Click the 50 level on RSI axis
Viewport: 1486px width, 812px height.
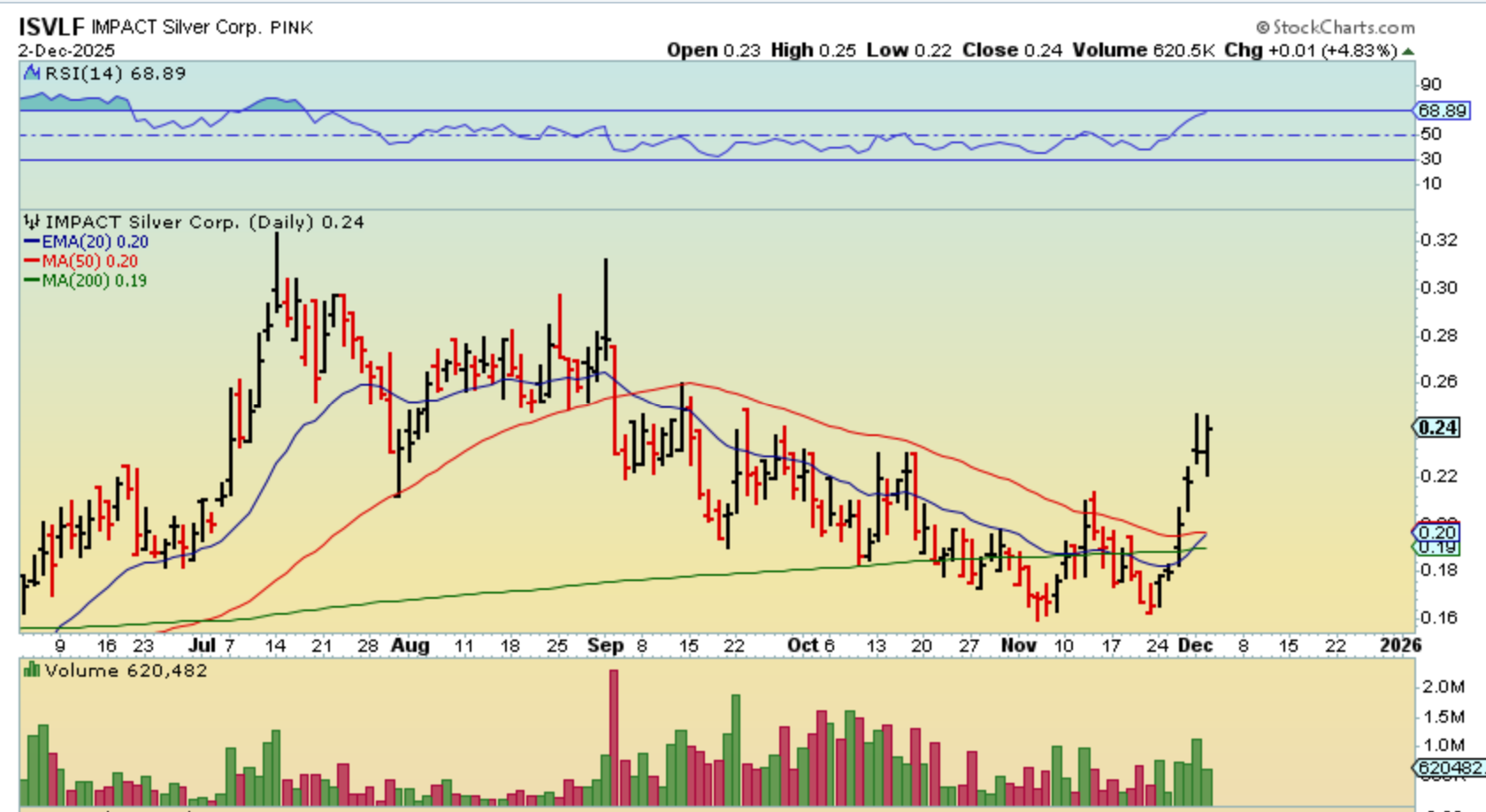click(x=1430, y=134)
